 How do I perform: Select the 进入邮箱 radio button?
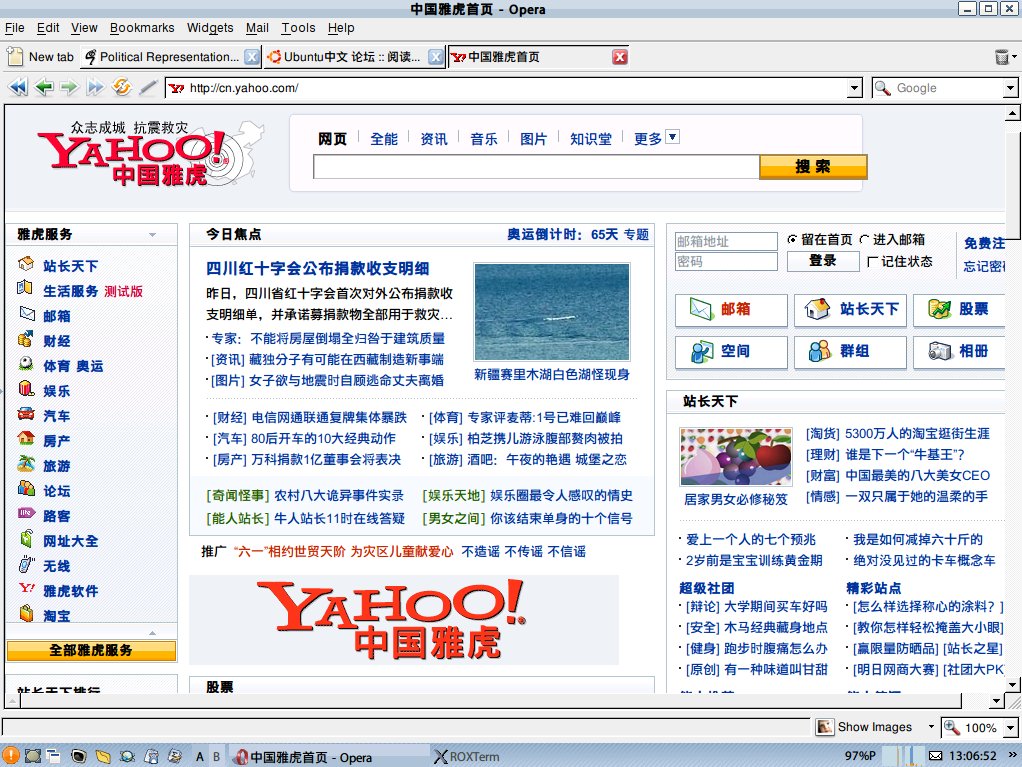pos(864,240)
